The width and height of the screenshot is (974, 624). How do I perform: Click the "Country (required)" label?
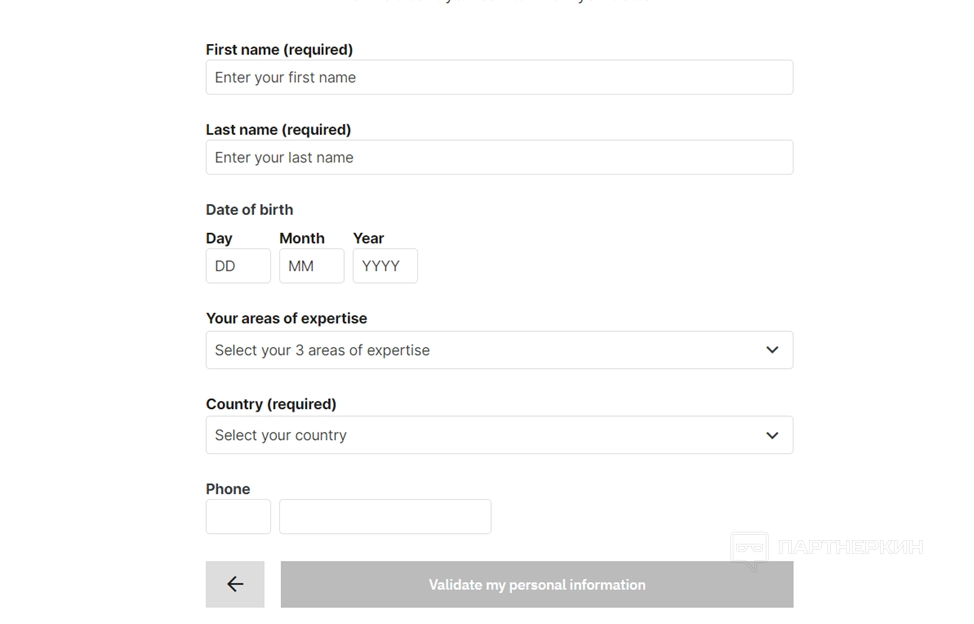click(x=271, y=404)
